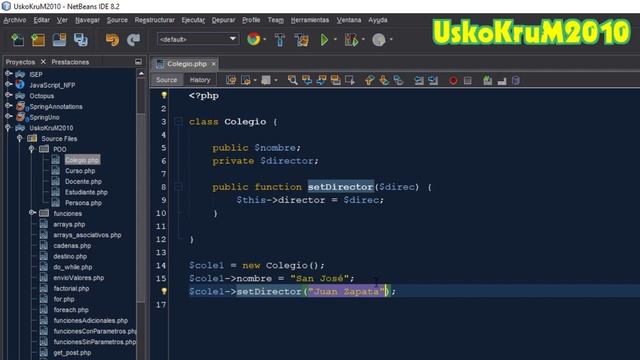Minimize the Proyectos panel group

pyautogui.click(x=138, y=62)
